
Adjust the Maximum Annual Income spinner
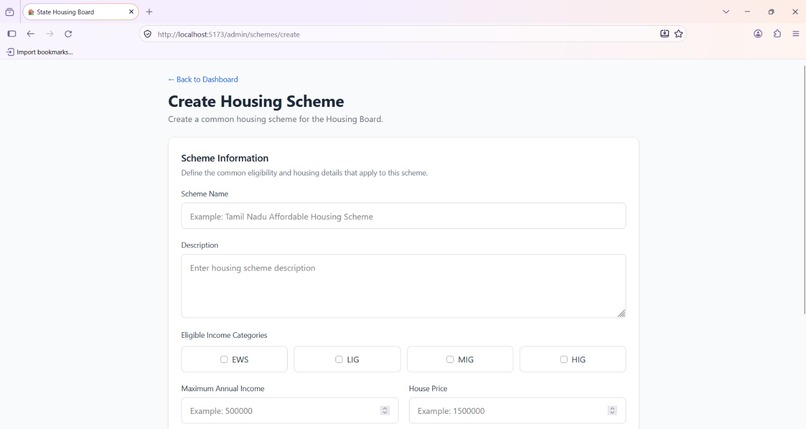[384, 411]
